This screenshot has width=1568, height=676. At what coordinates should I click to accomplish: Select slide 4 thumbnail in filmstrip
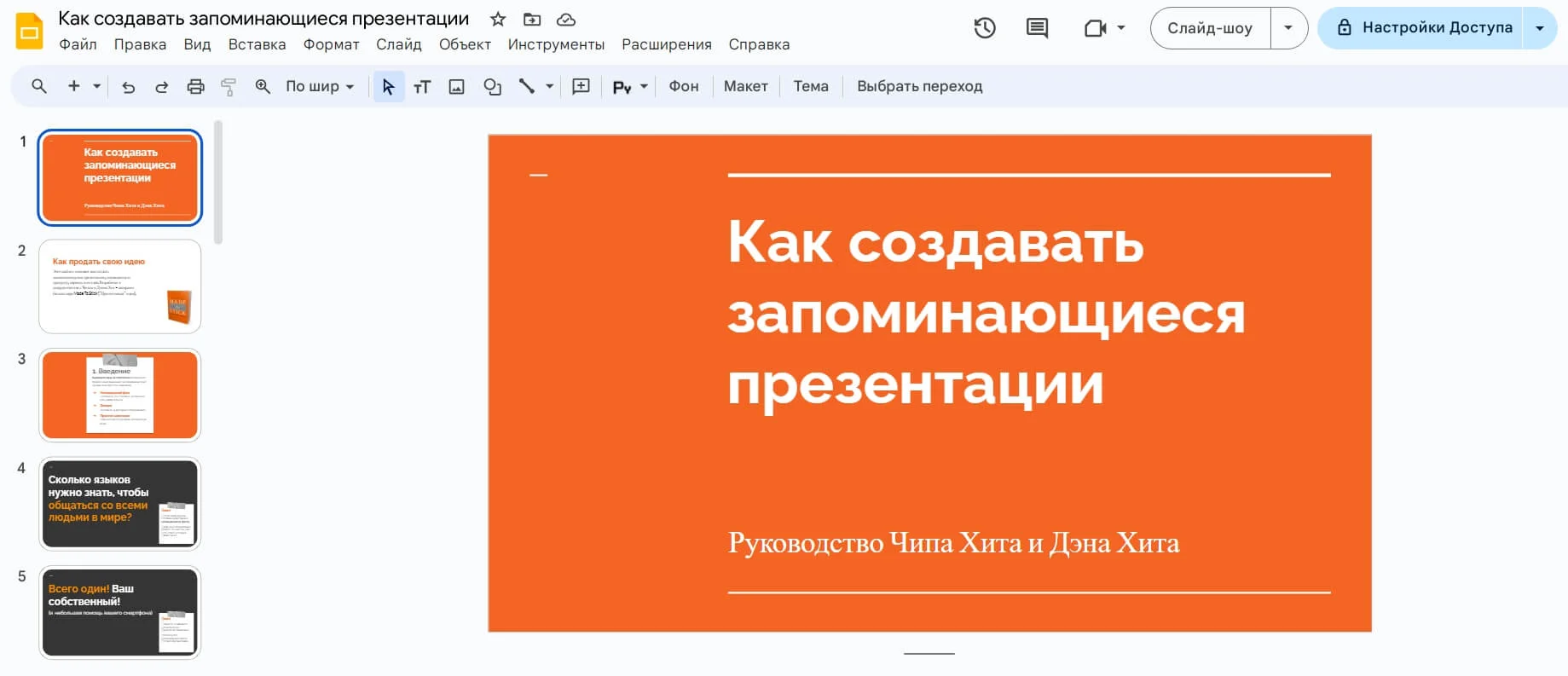coord(120,504)
